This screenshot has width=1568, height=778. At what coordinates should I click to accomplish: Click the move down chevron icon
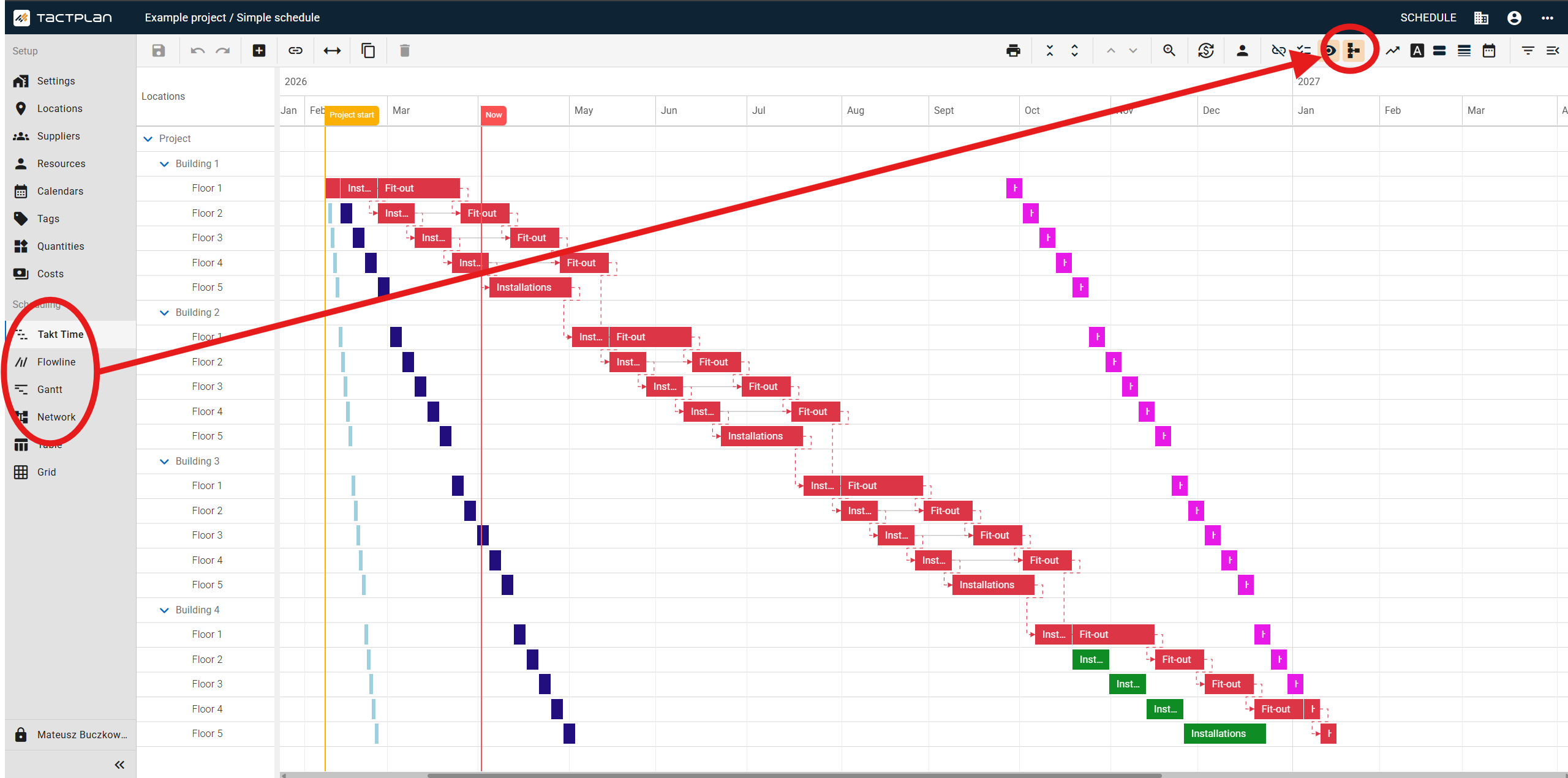[x=1133, y=51]
